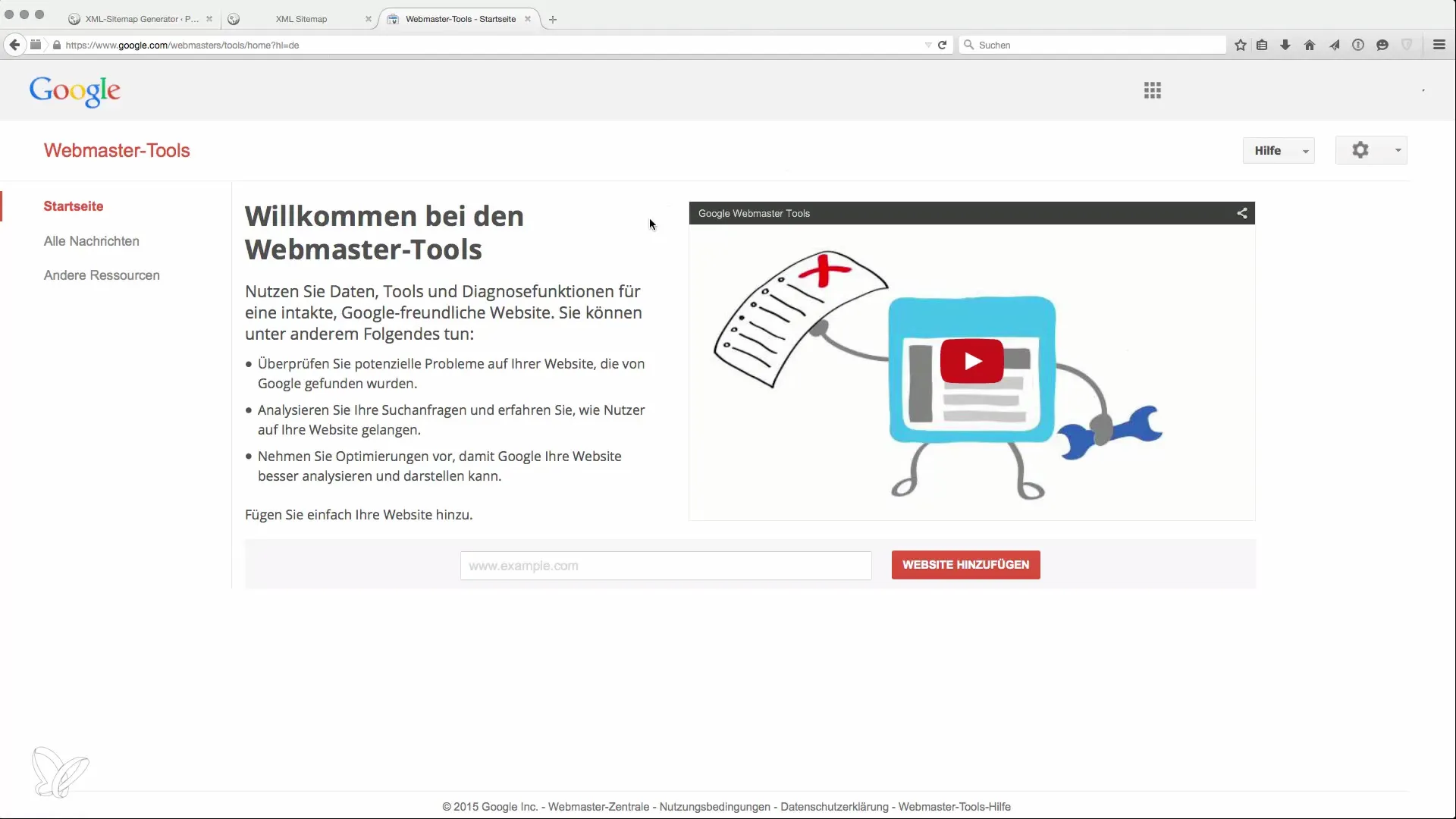
Task: Open the Webmaster-Tools-Hilfe footer link
Action: click(x=955, y=807)
